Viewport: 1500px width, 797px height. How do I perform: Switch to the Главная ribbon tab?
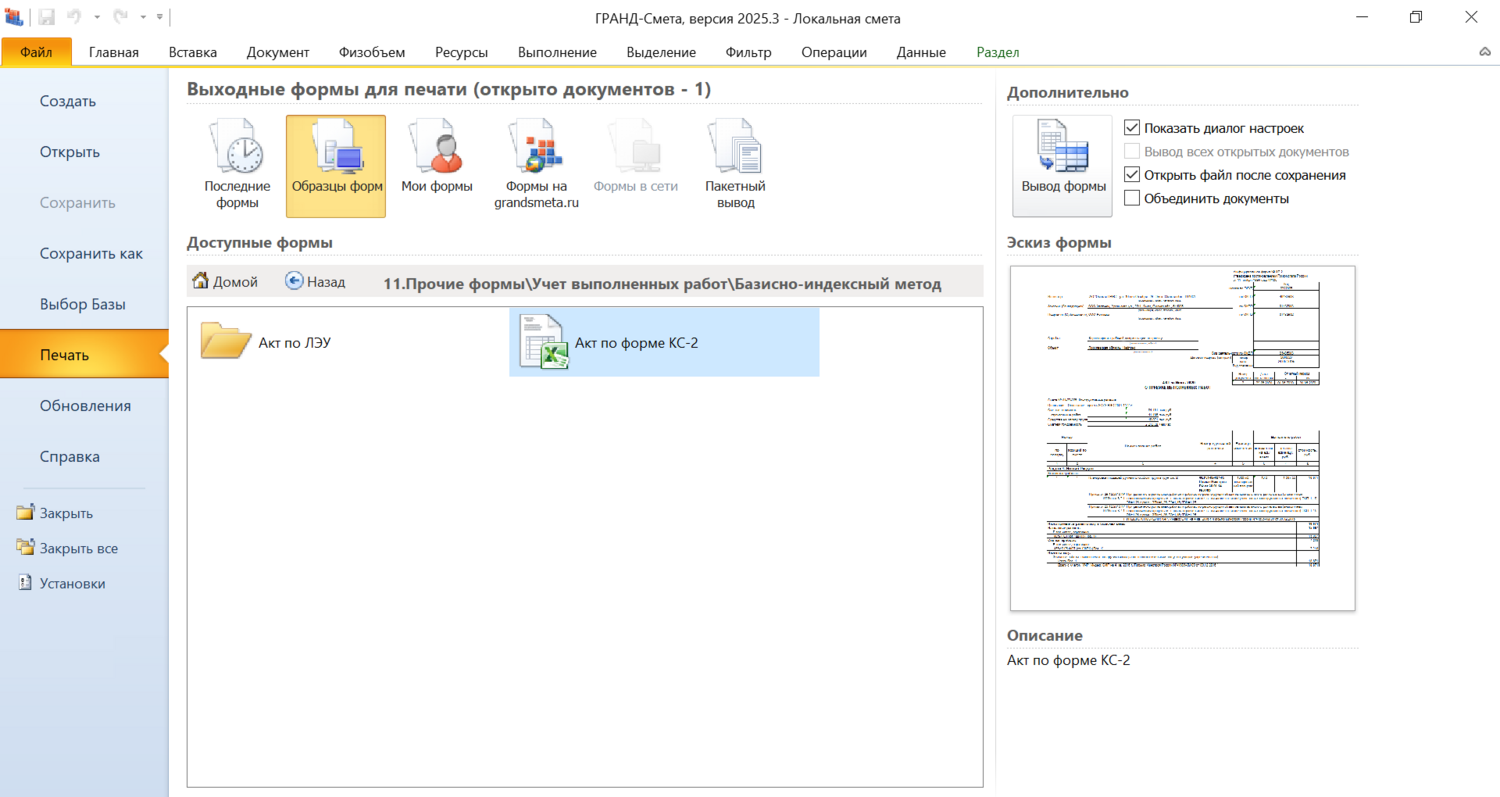[x=114, y=52]
